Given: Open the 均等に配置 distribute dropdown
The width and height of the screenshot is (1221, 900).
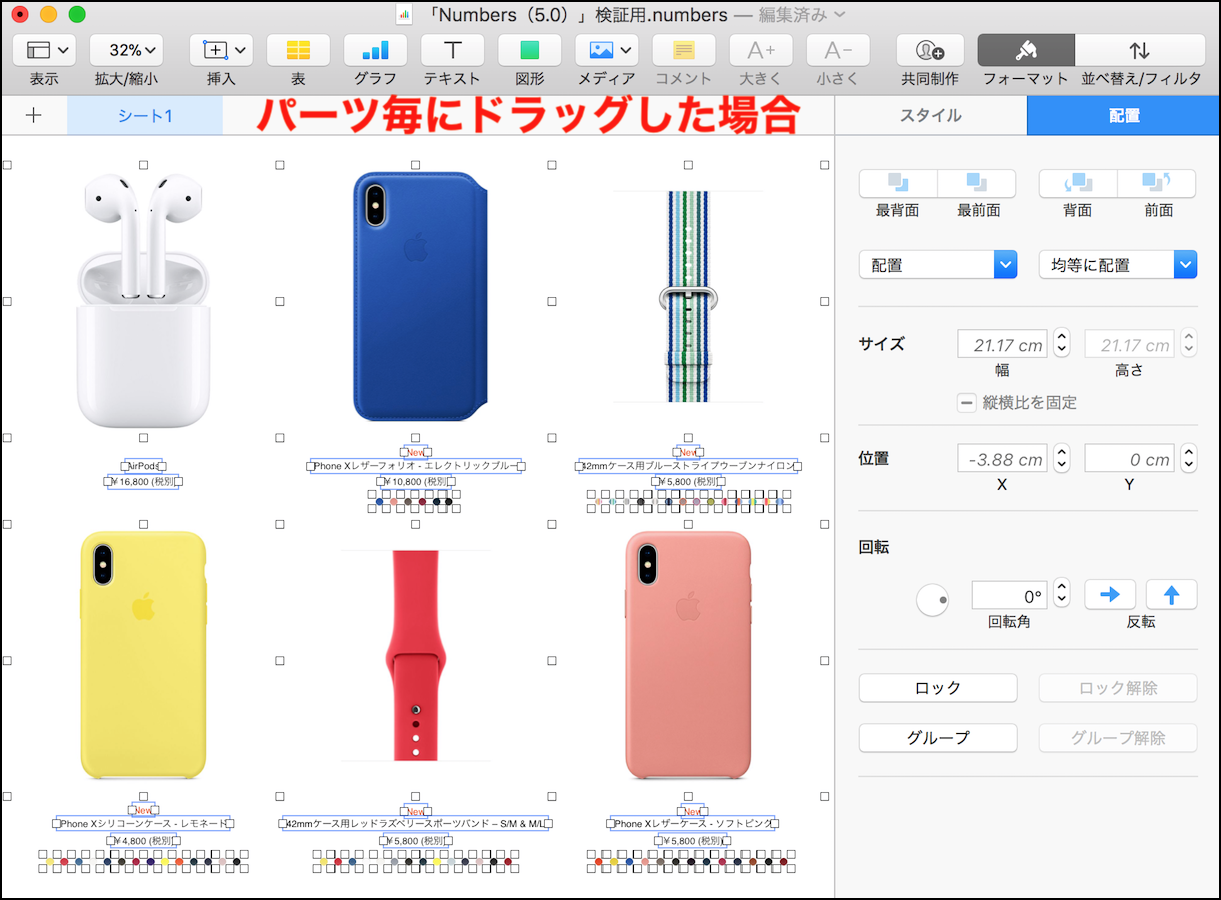Looking at the screenshot, I should point(1118,265).
